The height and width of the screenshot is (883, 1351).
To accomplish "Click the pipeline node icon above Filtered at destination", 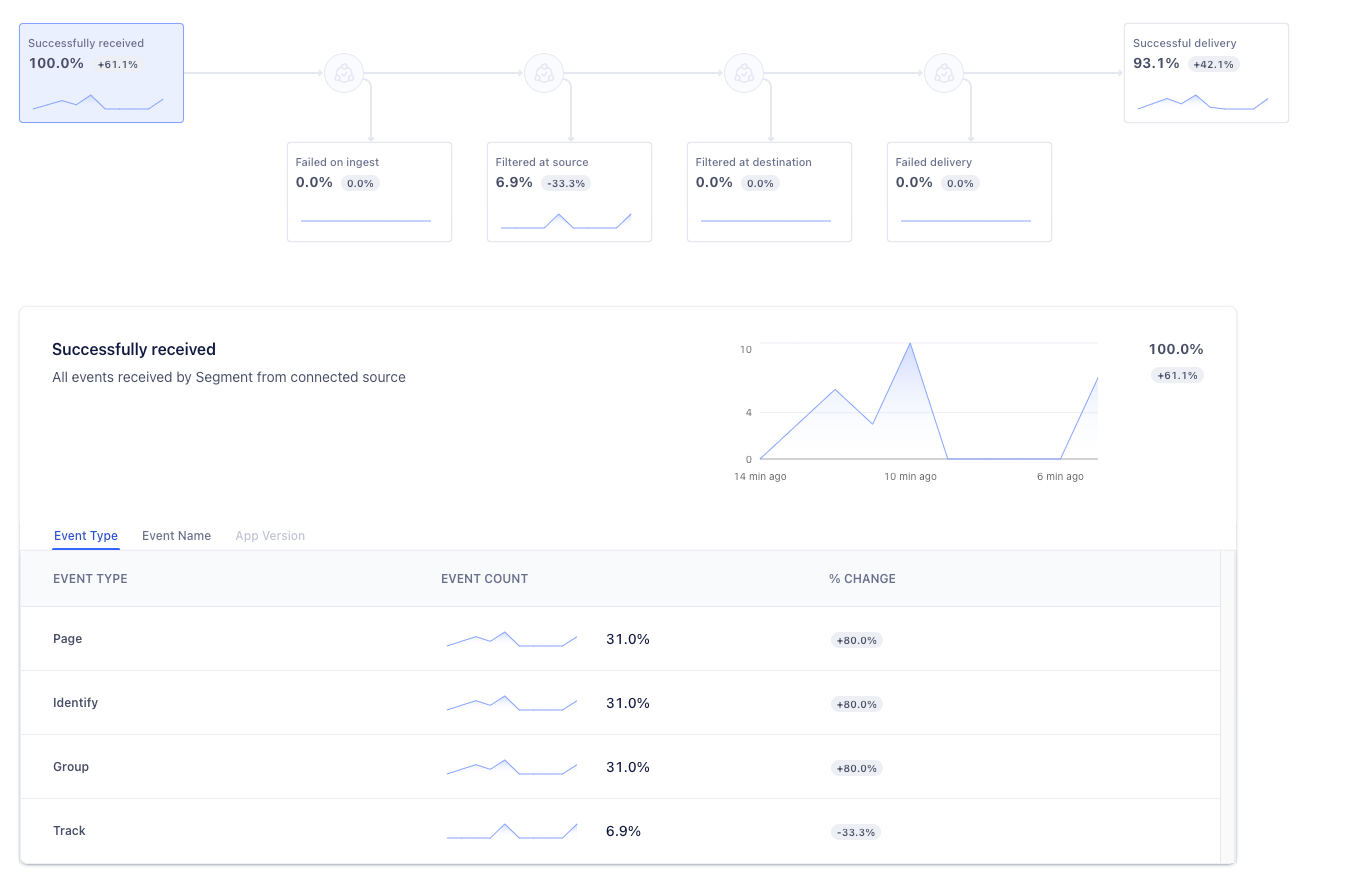I will click(x=745, y=72).
